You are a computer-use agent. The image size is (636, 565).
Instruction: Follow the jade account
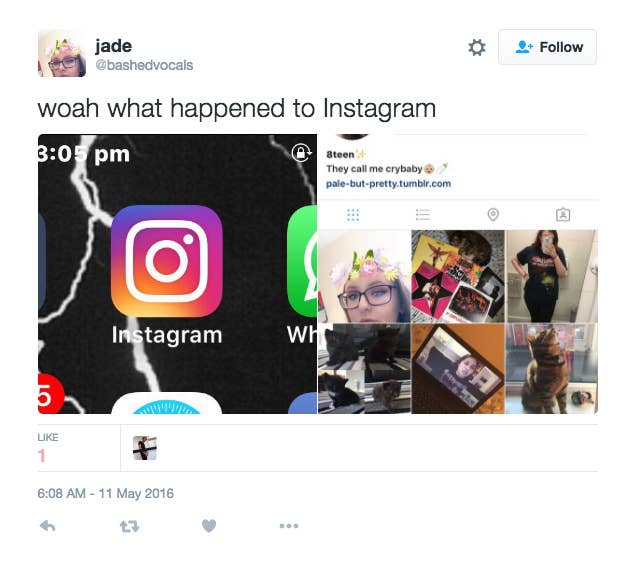(547, 47)
